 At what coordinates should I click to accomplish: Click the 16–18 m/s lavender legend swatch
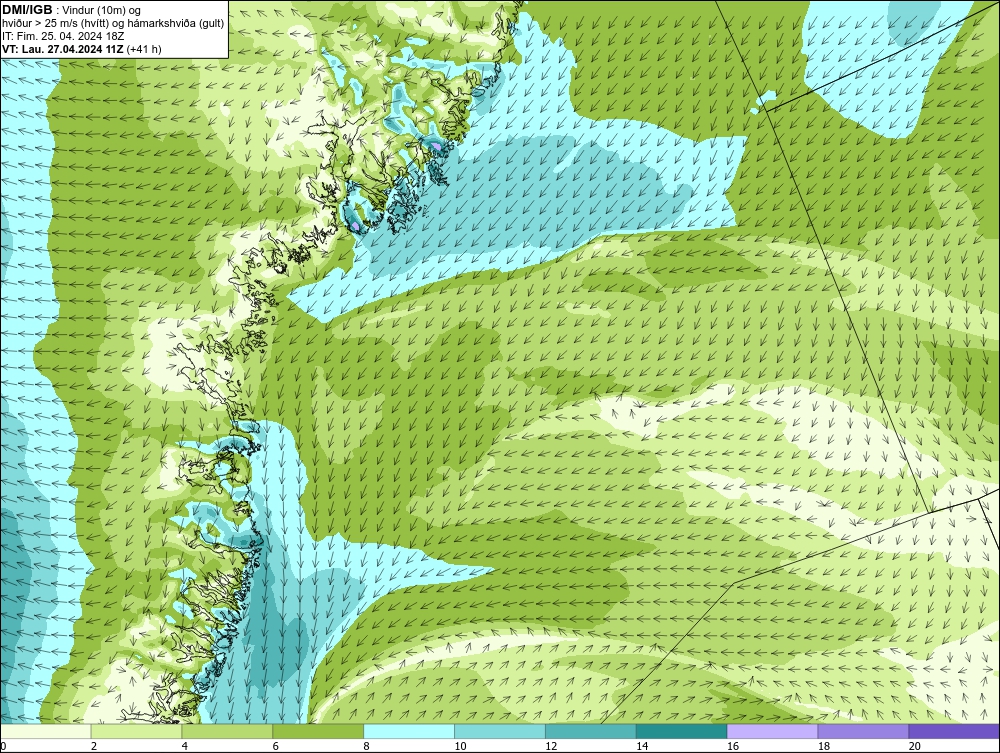coord(772,731)
